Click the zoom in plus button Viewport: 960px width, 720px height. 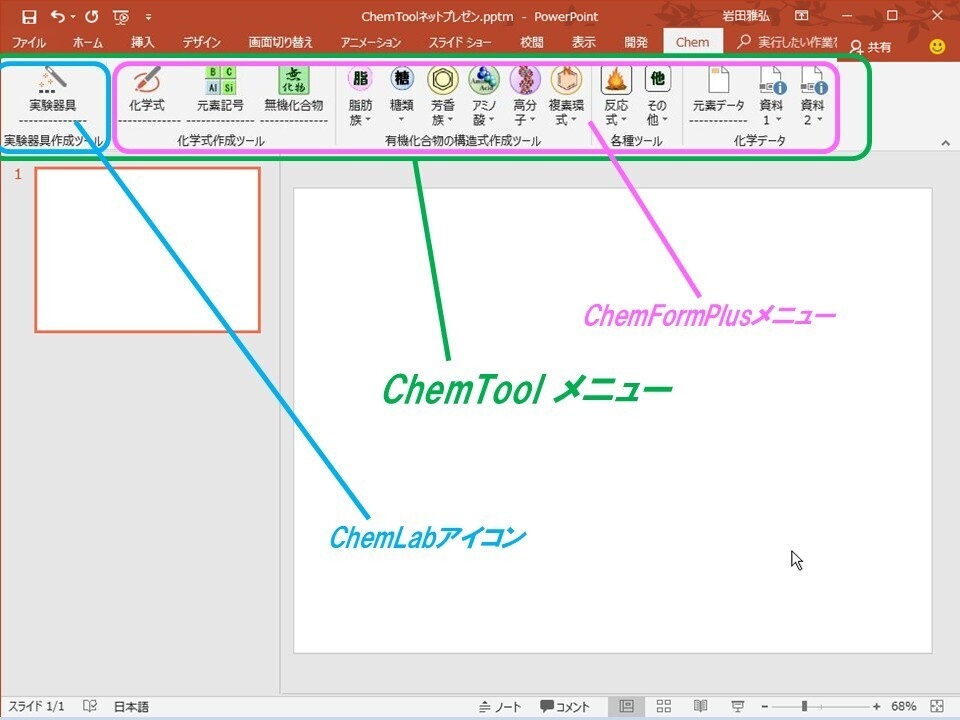[x=877, y=707]
